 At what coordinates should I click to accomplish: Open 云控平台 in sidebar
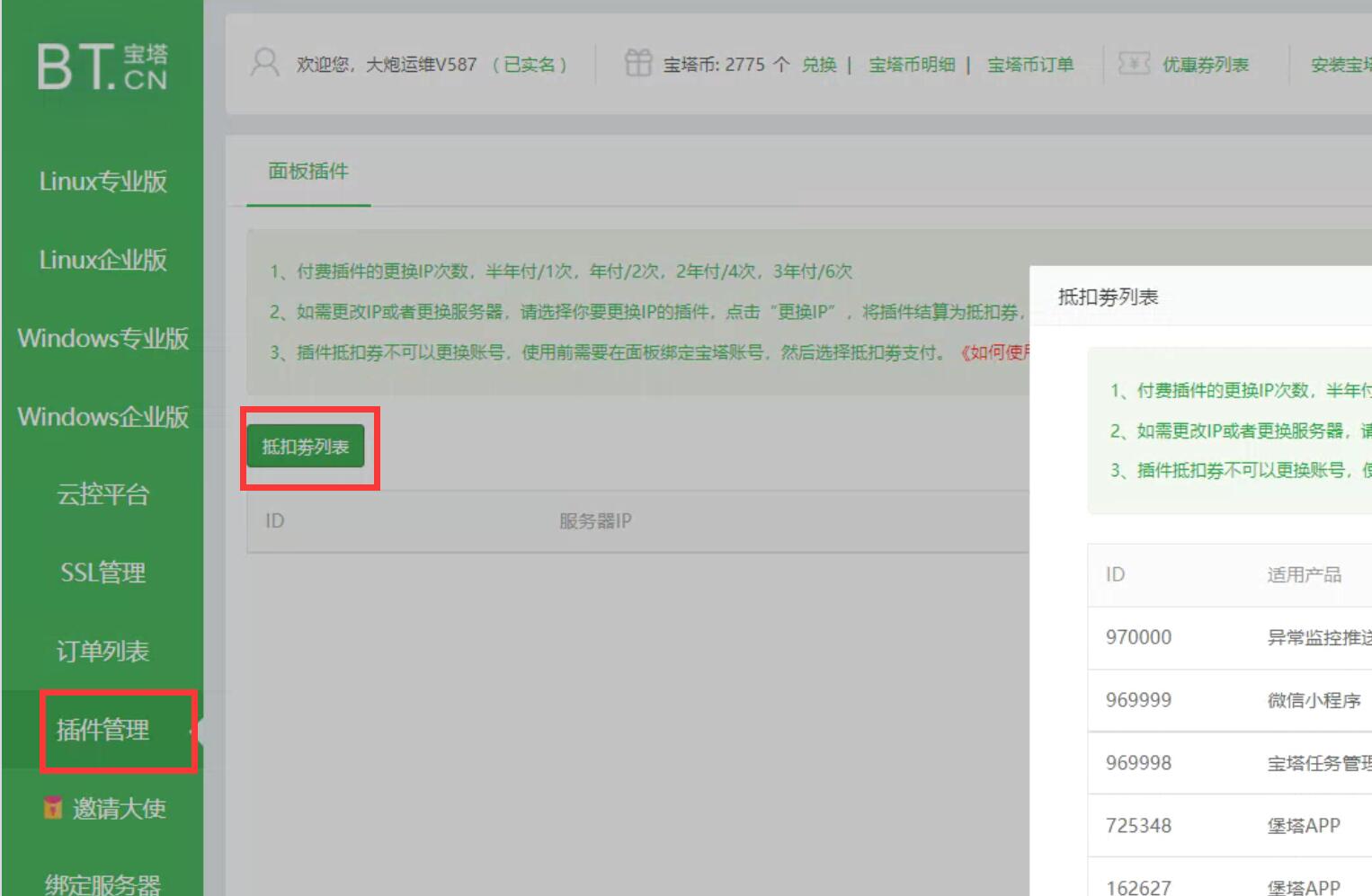[x=102, y=494]
